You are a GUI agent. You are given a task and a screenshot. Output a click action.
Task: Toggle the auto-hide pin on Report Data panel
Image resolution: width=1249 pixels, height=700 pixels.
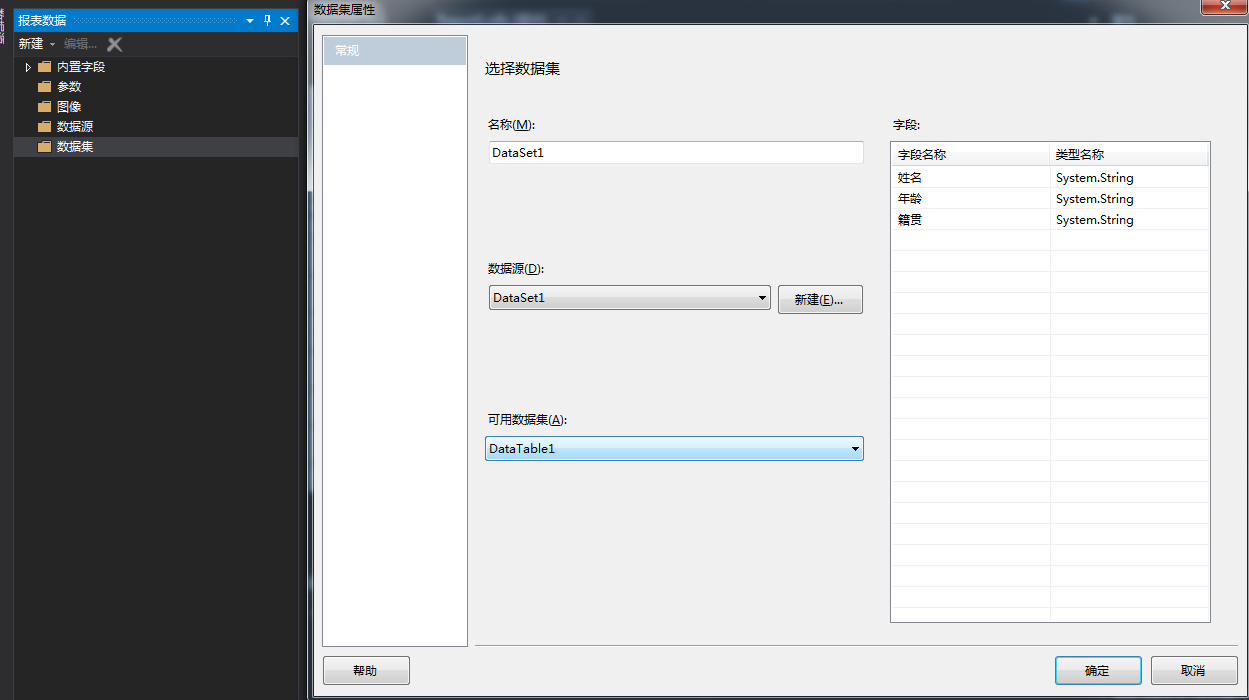pyautogui.click(x=265, y=19)
